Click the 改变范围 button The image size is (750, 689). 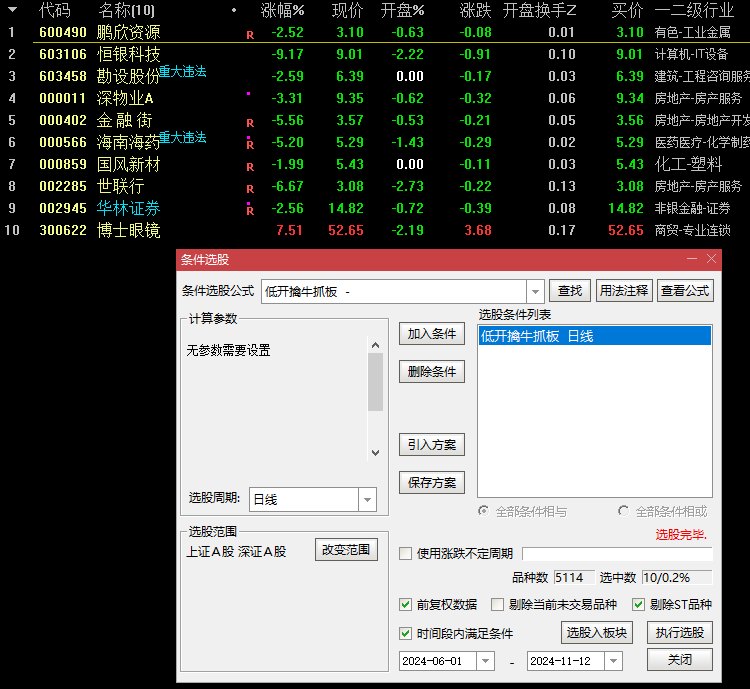coord(346,549)
